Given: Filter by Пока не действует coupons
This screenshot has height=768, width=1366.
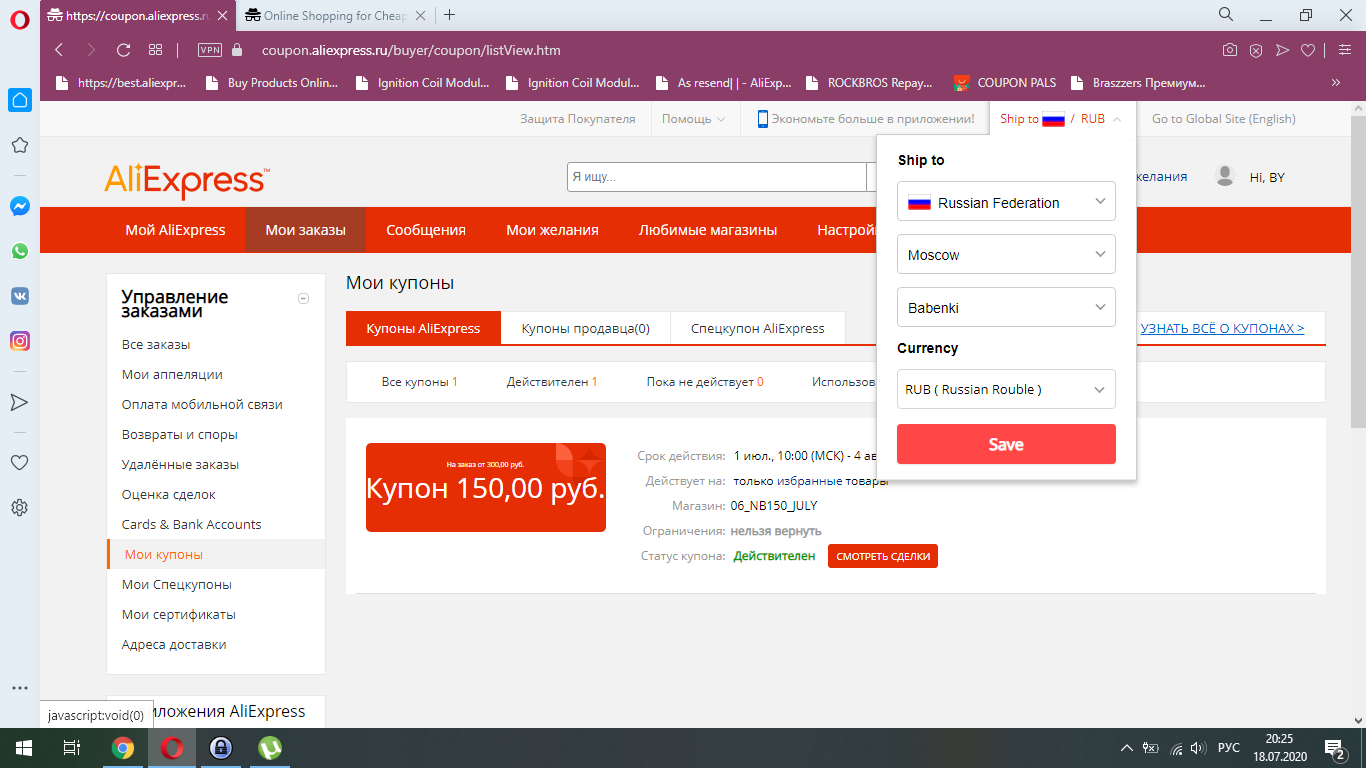Looking at the screenshot, I should tap(705, 381).
